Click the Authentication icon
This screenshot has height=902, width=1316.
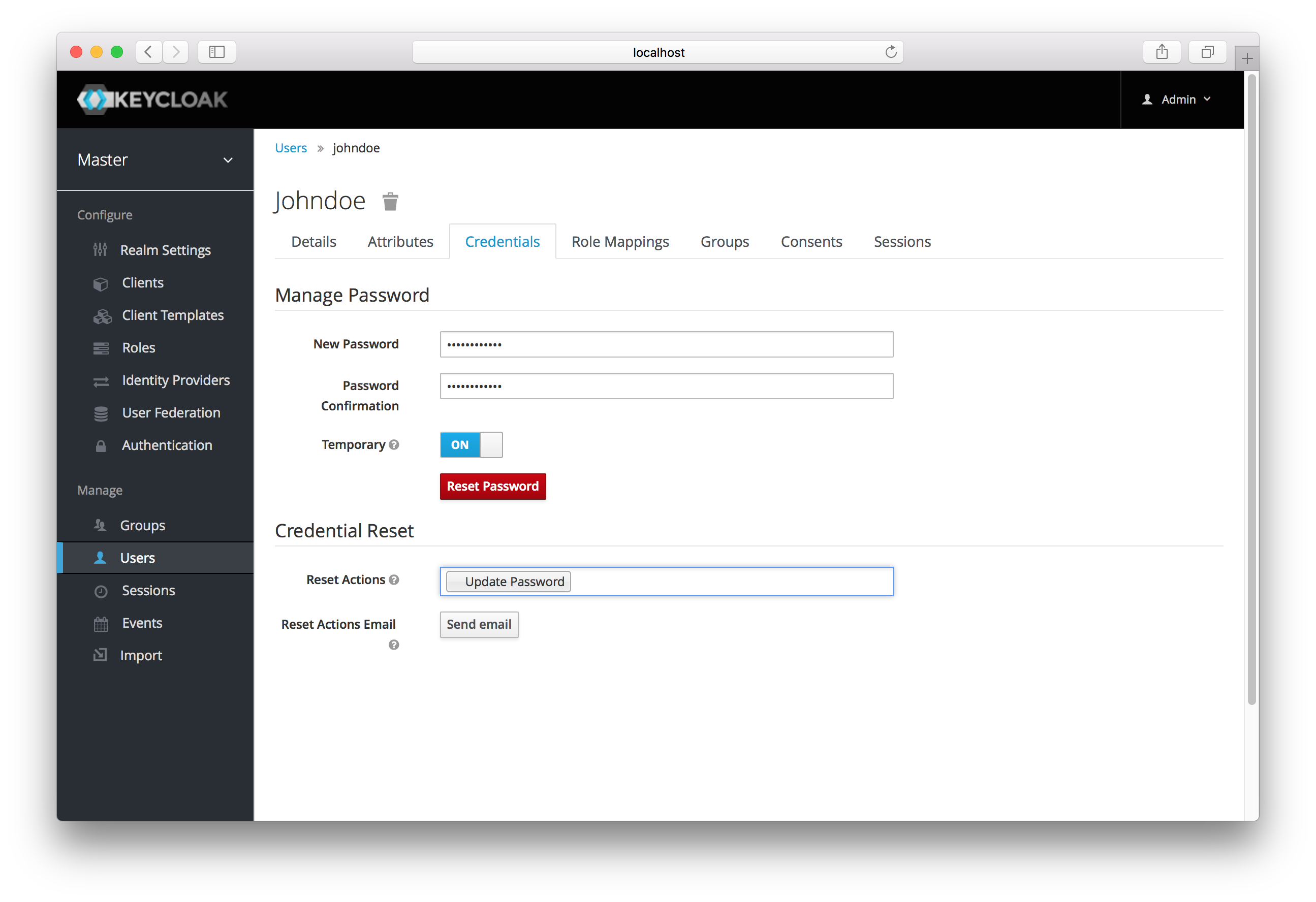[x=100, y=444]
